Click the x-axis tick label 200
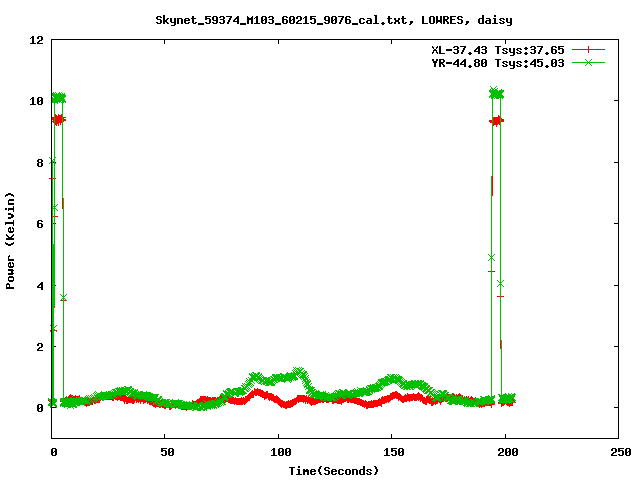 [508, 452]
